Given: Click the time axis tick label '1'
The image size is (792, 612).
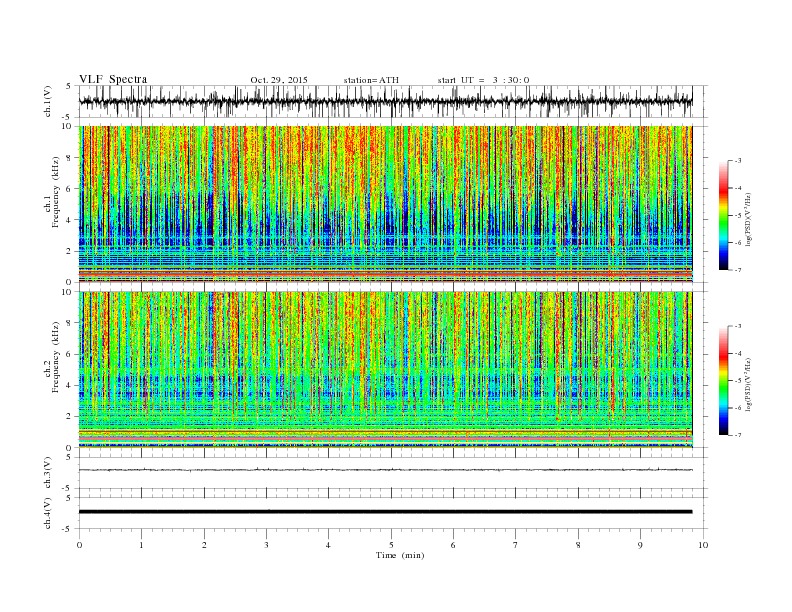Looking at the screenshot, I should [141, 545].
